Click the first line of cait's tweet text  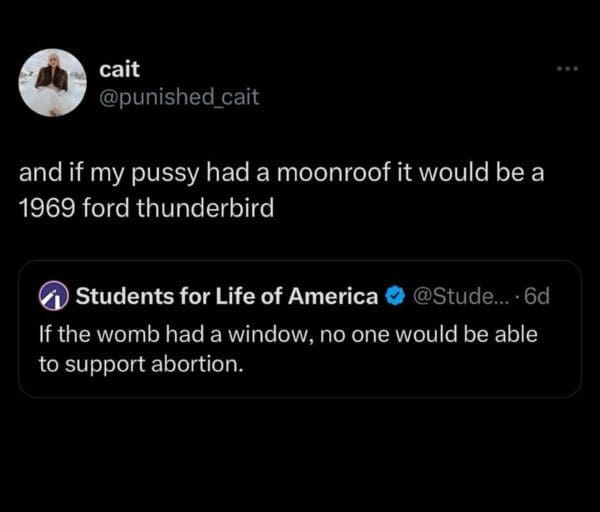(281, 172)
